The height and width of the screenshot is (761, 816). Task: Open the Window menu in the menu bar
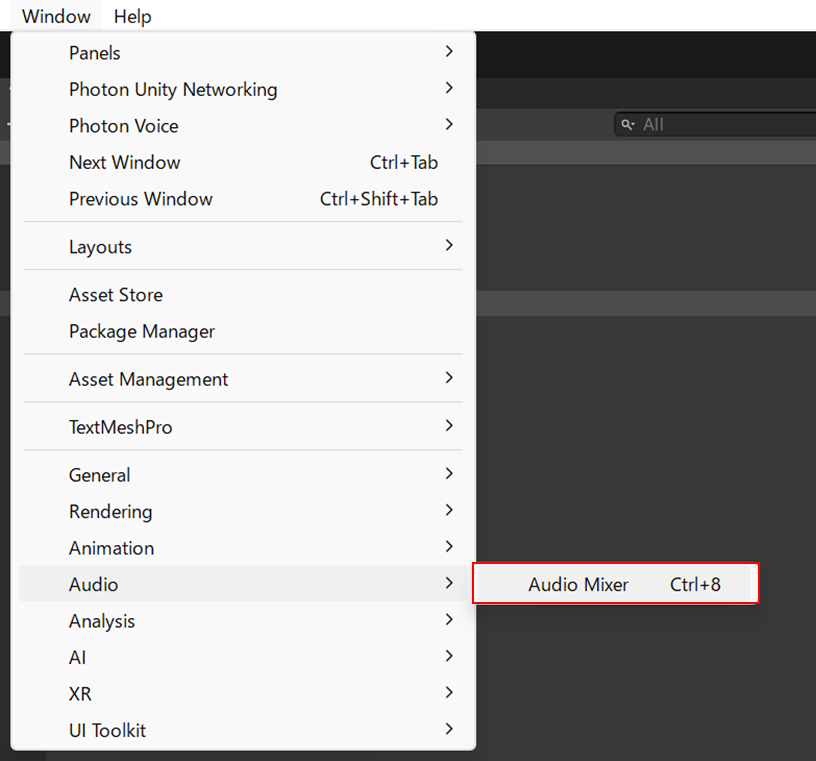point(56,16)
